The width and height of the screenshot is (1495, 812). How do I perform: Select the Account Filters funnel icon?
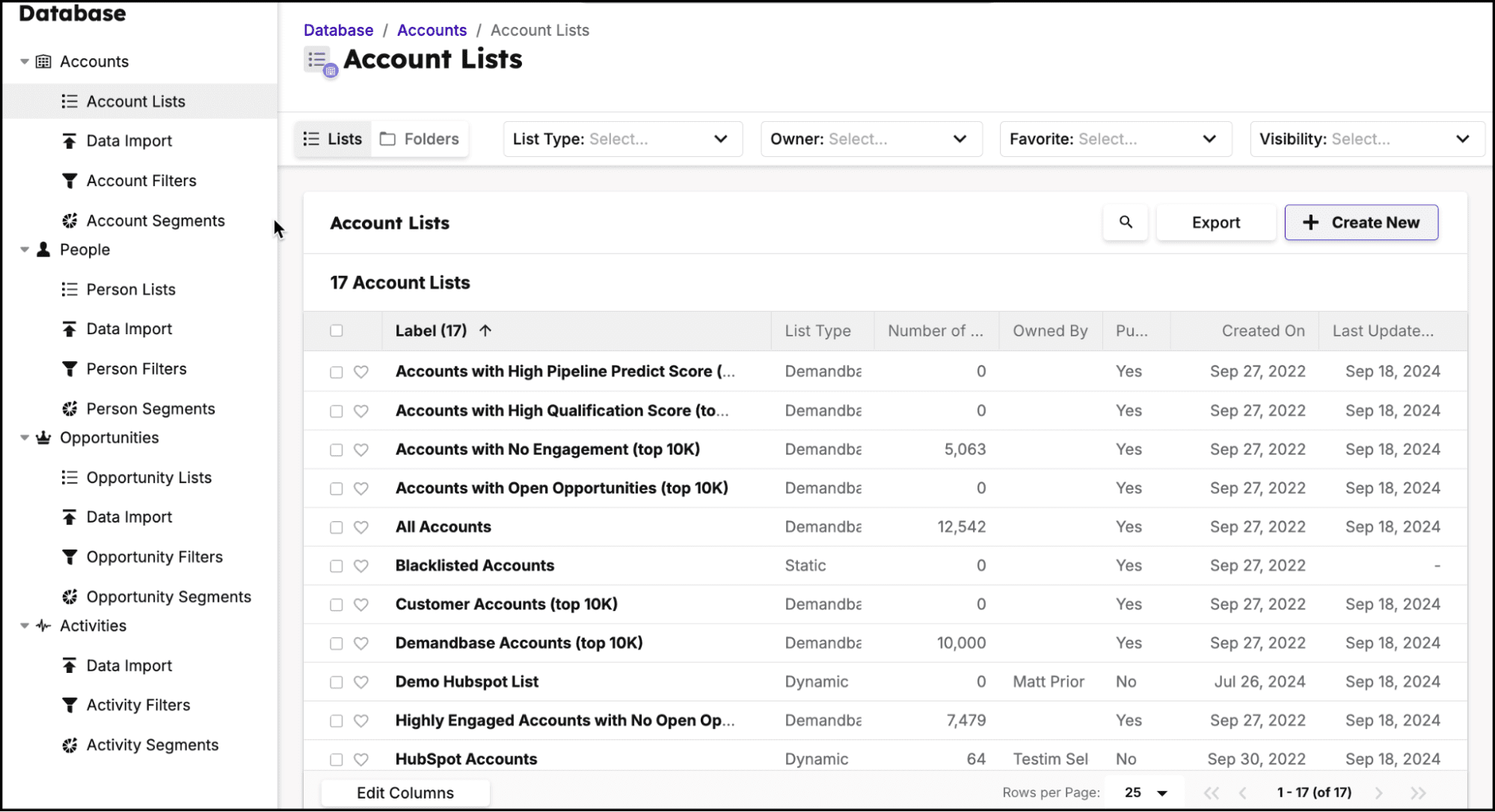tap(70, 180)
